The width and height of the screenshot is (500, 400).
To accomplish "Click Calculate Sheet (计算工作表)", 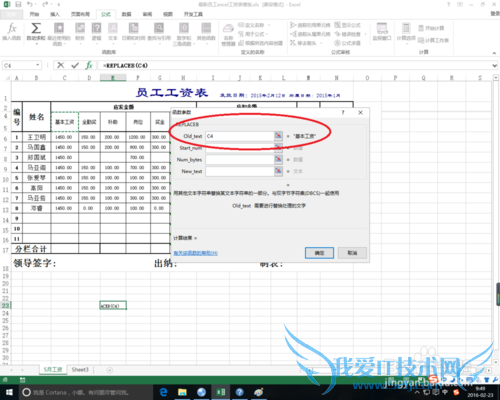I will pyautogui.click(x=433, y=40).
